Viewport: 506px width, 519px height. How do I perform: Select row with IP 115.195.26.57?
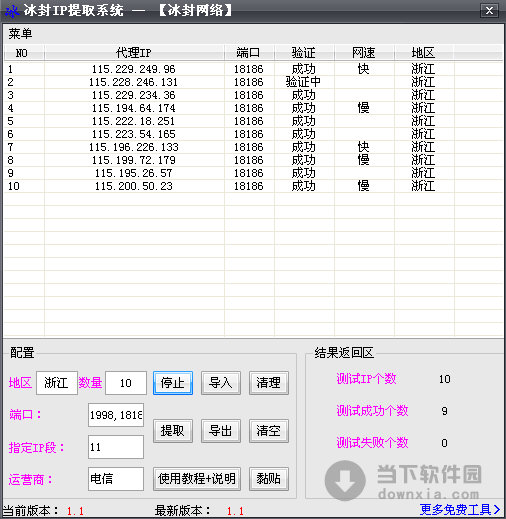tap(253, 173)
